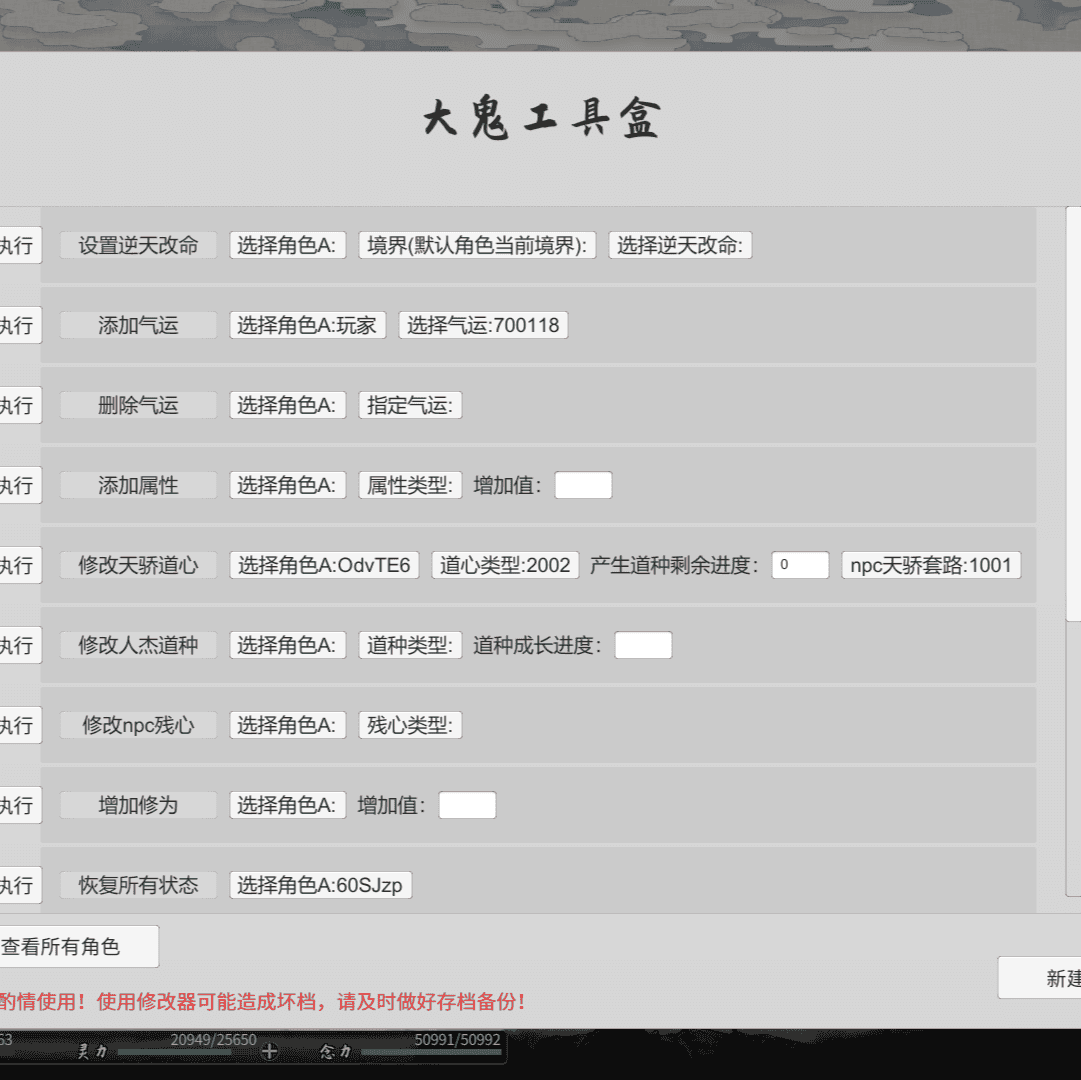The image size is (1081, 1080).
Task: Click 执行 button for 添加属性 row
Action: click(19, 485)
